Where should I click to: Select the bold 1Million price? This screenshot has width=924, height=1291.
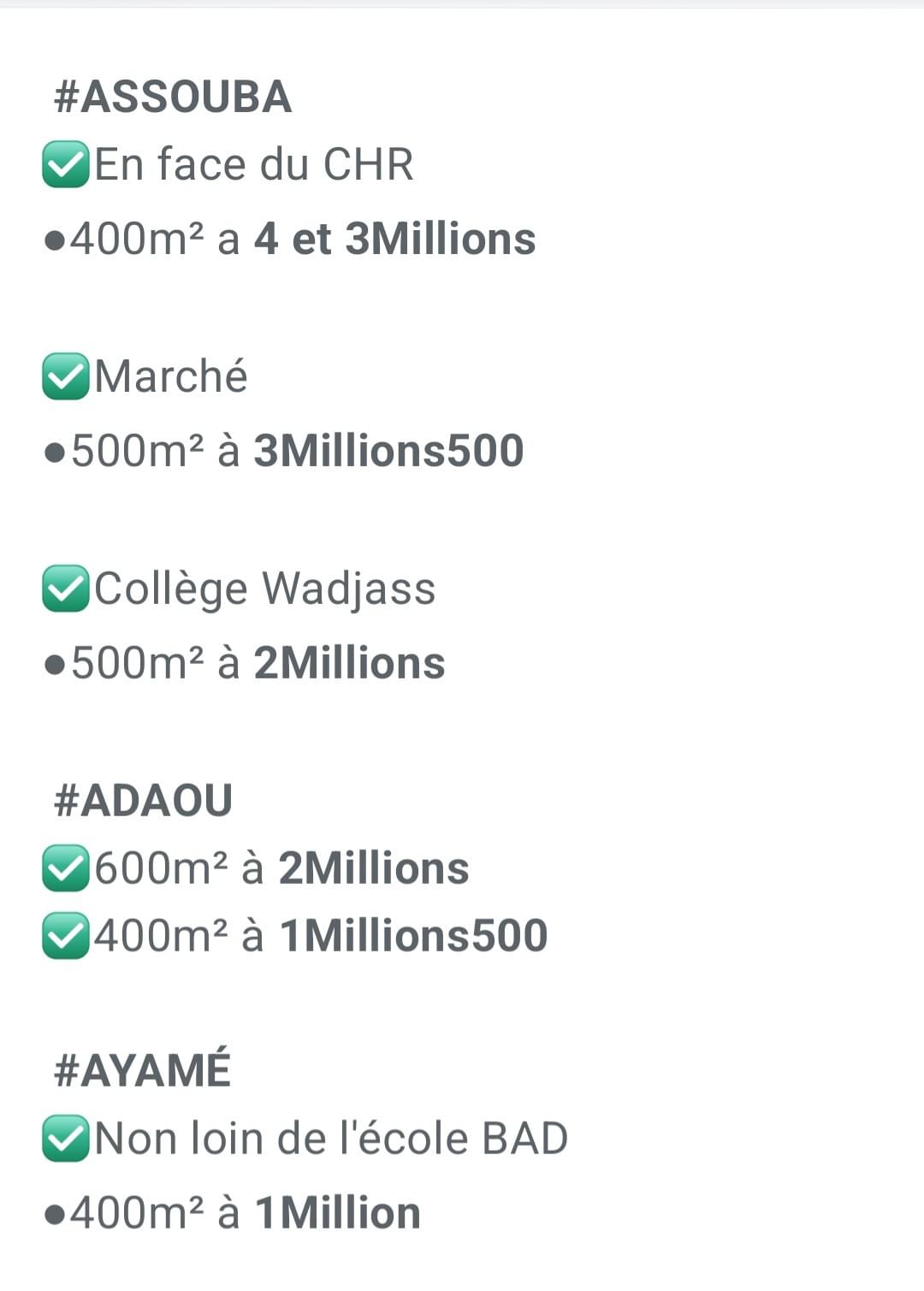coord(338,1213)
